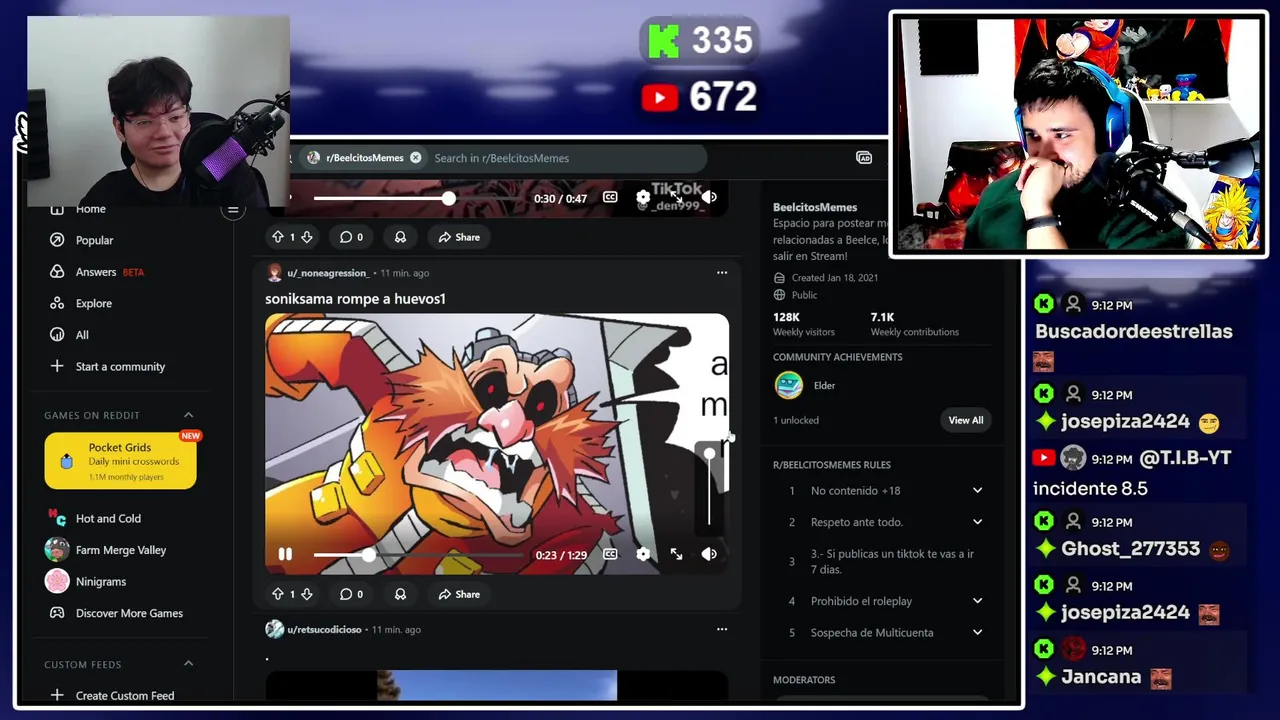
Task: Click the Farm Merge Valley game icon
Action: coord(57,549)
